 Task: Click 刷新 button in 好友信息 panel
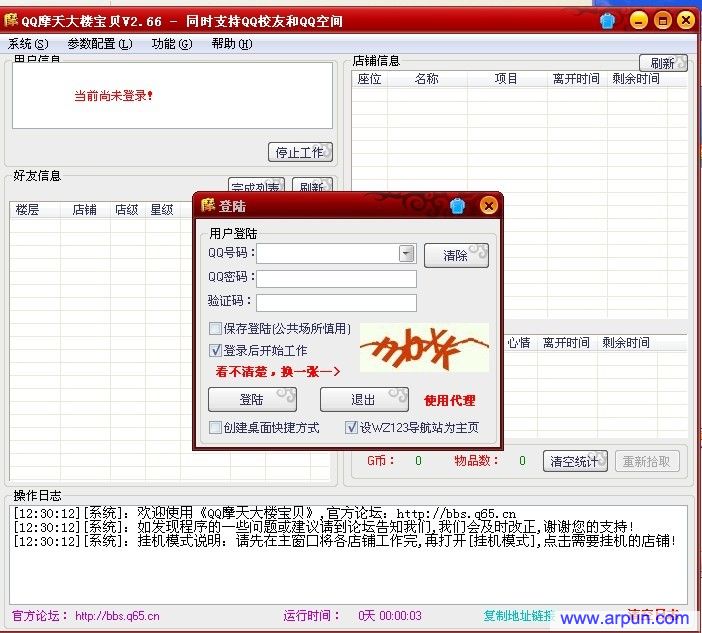click(312, 185)
